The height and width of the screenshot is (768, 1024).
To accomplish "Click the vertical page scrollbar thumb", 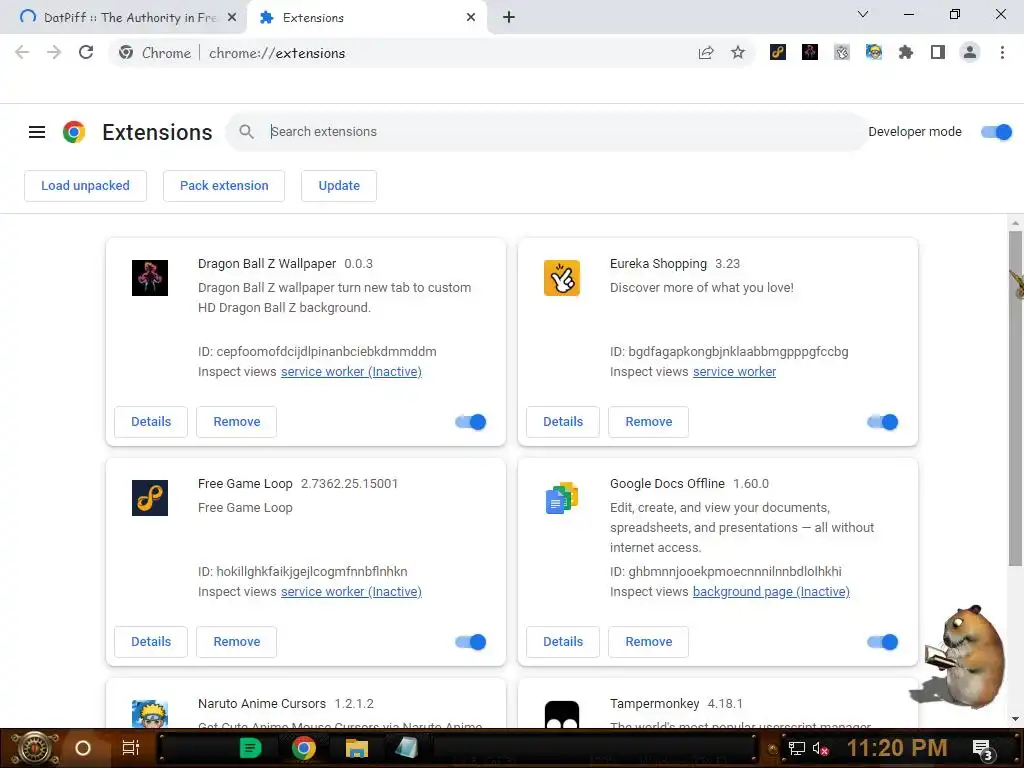I will [x=1015, y=398].
